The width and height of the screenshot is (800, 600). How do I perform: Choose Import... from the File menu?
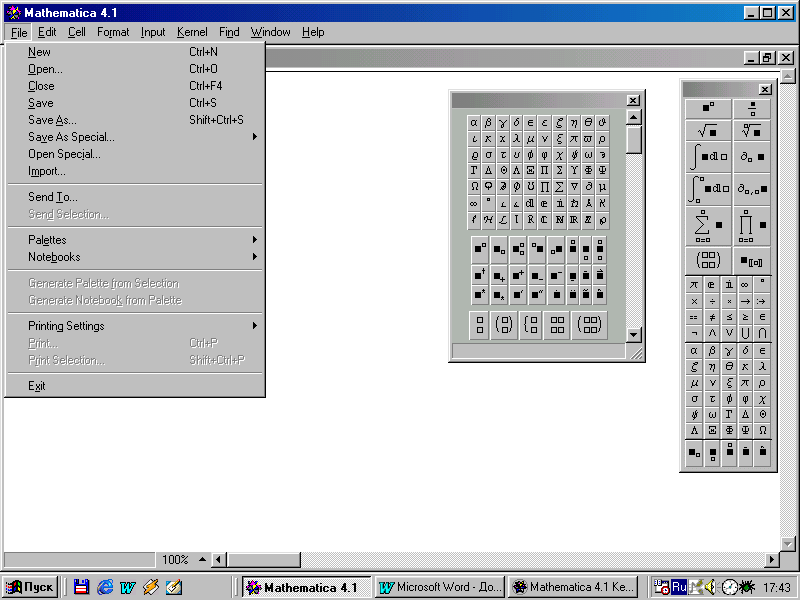coord(135,171)
